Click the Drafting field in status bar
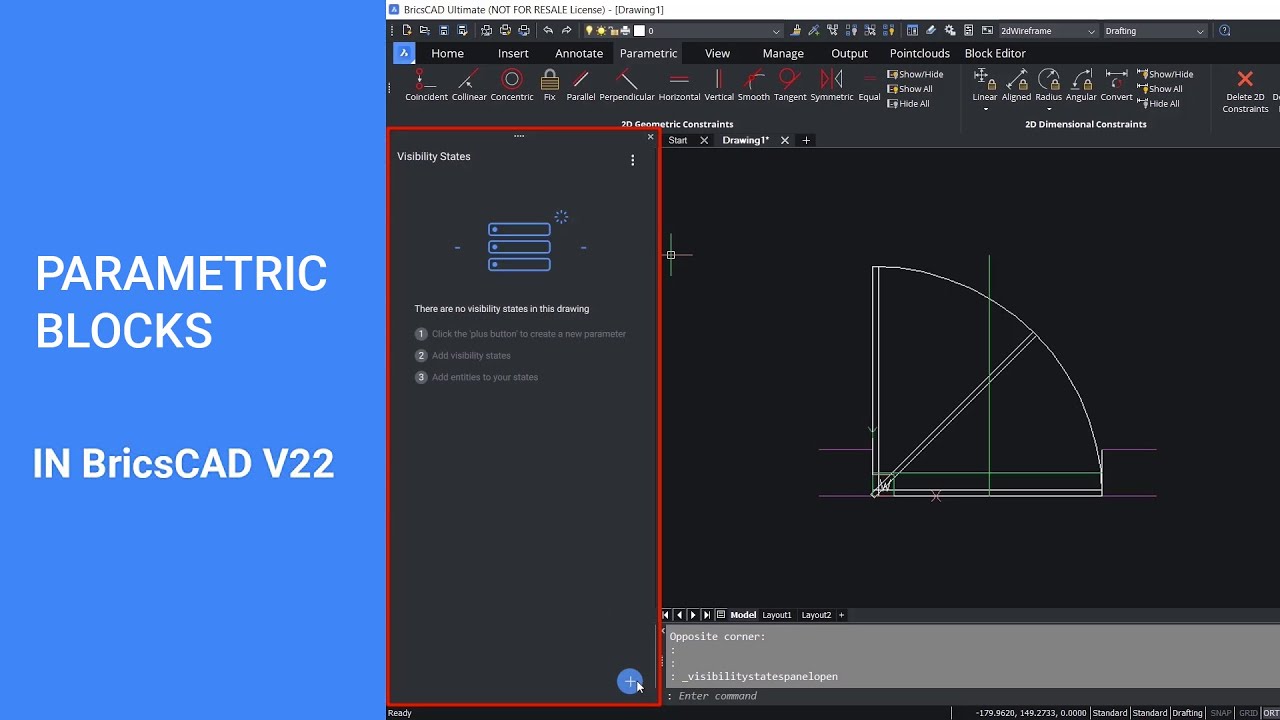The height and width of the screenshot is (720, 1280). tap(1187, 713)
